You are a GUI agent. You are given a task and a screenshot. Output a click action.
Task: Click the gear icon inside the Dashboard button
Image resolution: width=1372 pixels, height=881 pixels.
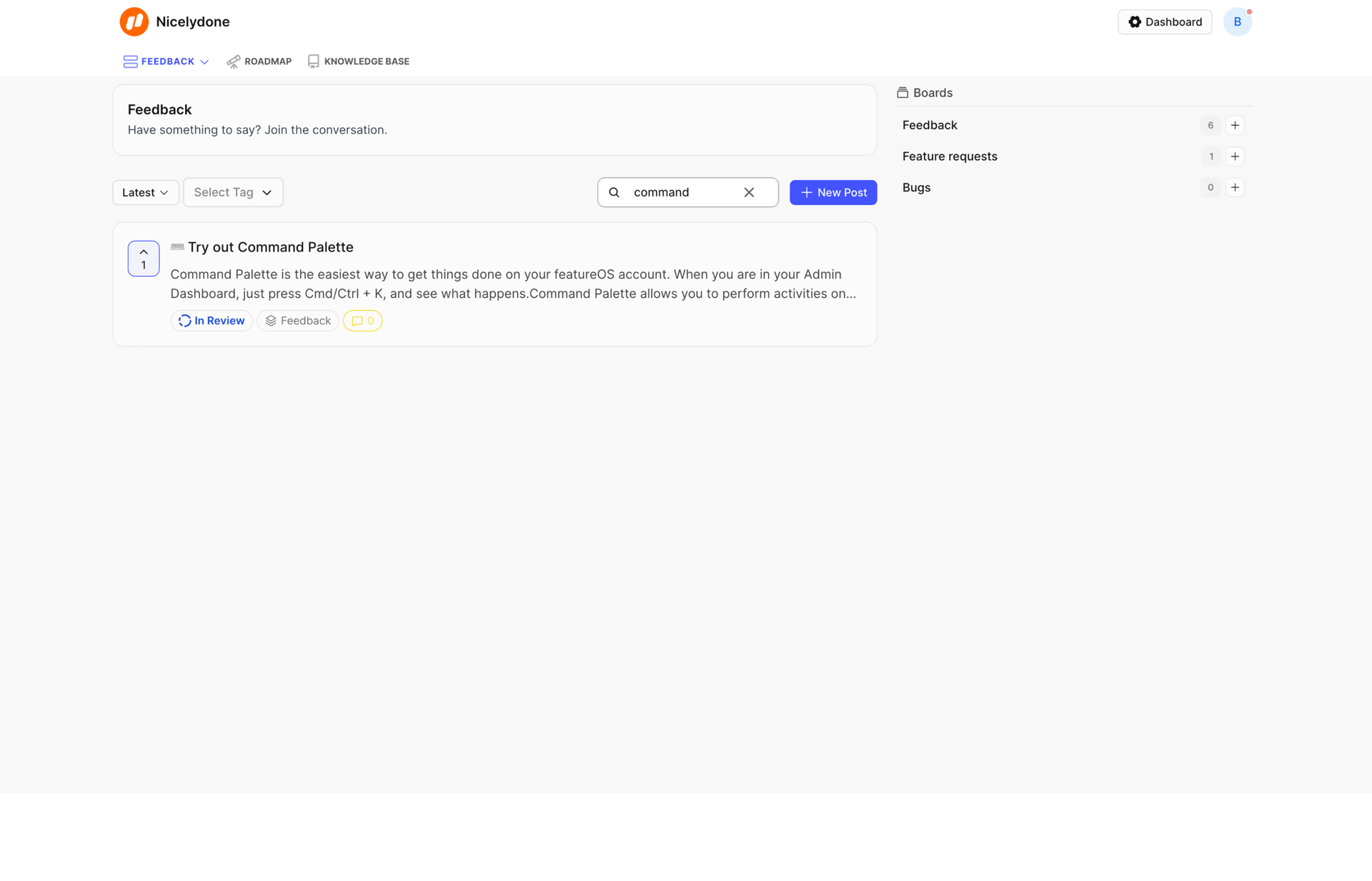1135,21
